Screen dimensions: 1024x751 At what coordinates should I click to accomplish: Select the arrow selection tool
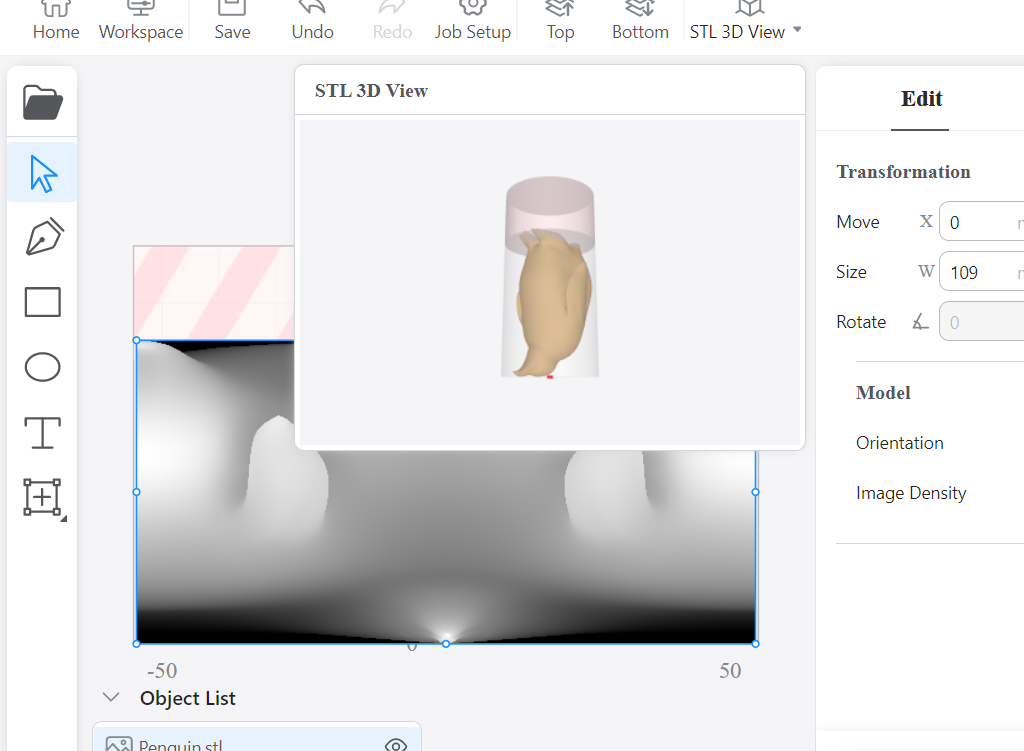click(x=42, y=171)
